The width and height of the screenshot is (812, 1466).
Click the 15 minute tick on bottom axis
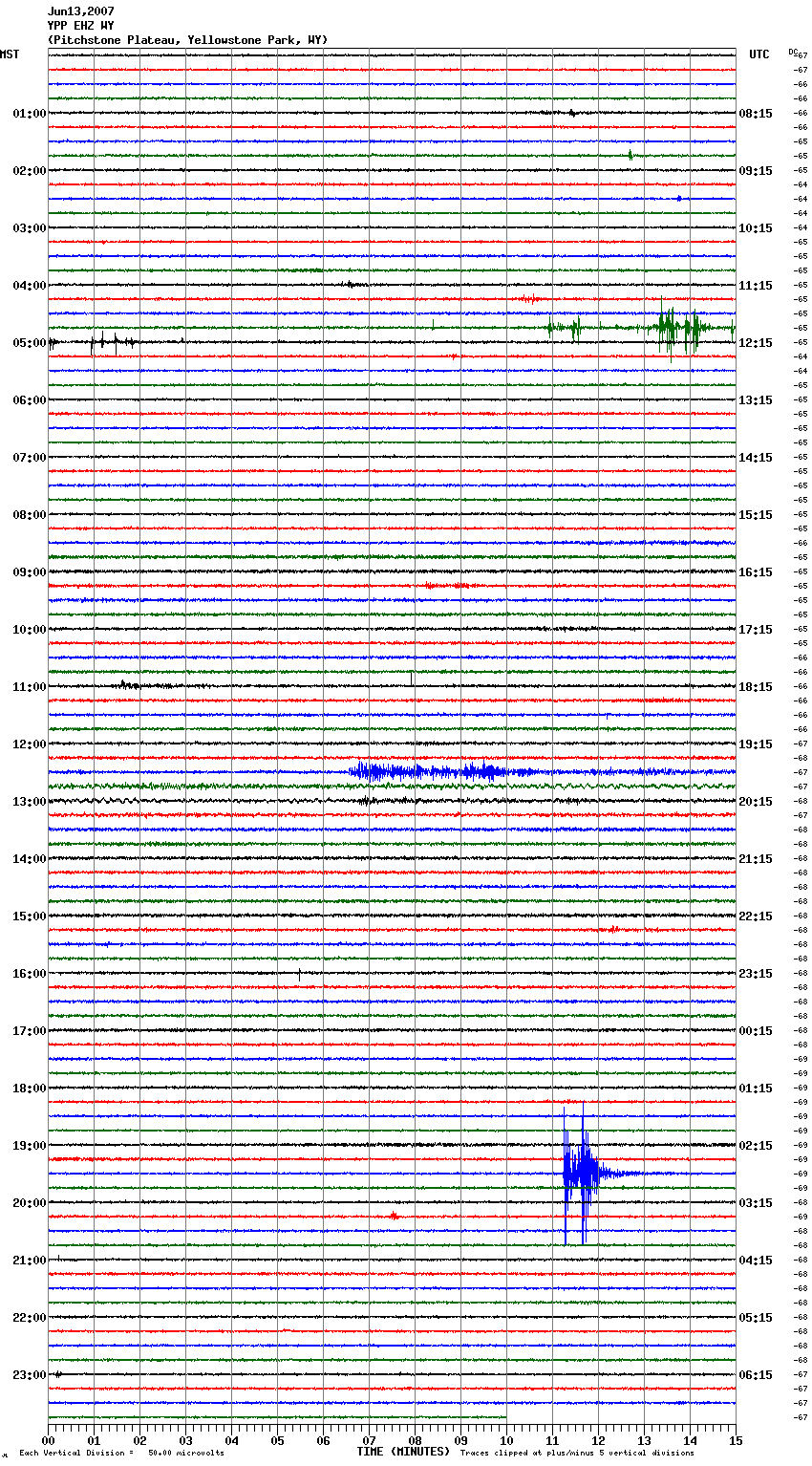click(x=736, y=1441)
